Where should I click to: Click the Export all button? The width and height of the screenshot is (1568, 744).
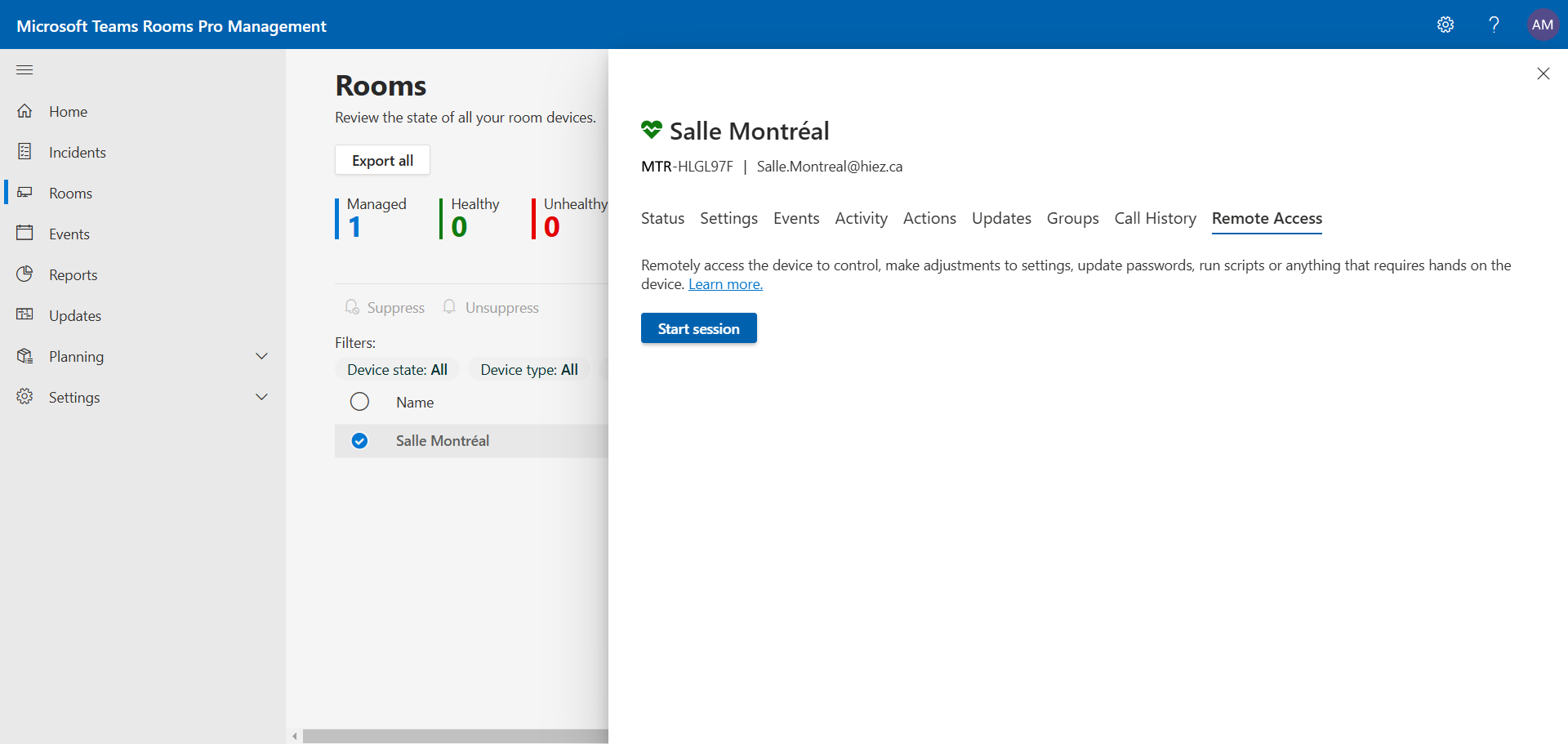pos(382,160)
